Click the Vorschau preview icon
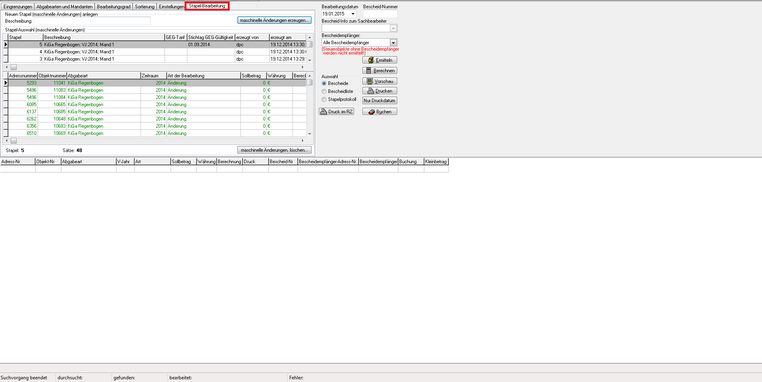The height and width of the screenshot is (382, 762). (370, 81)
